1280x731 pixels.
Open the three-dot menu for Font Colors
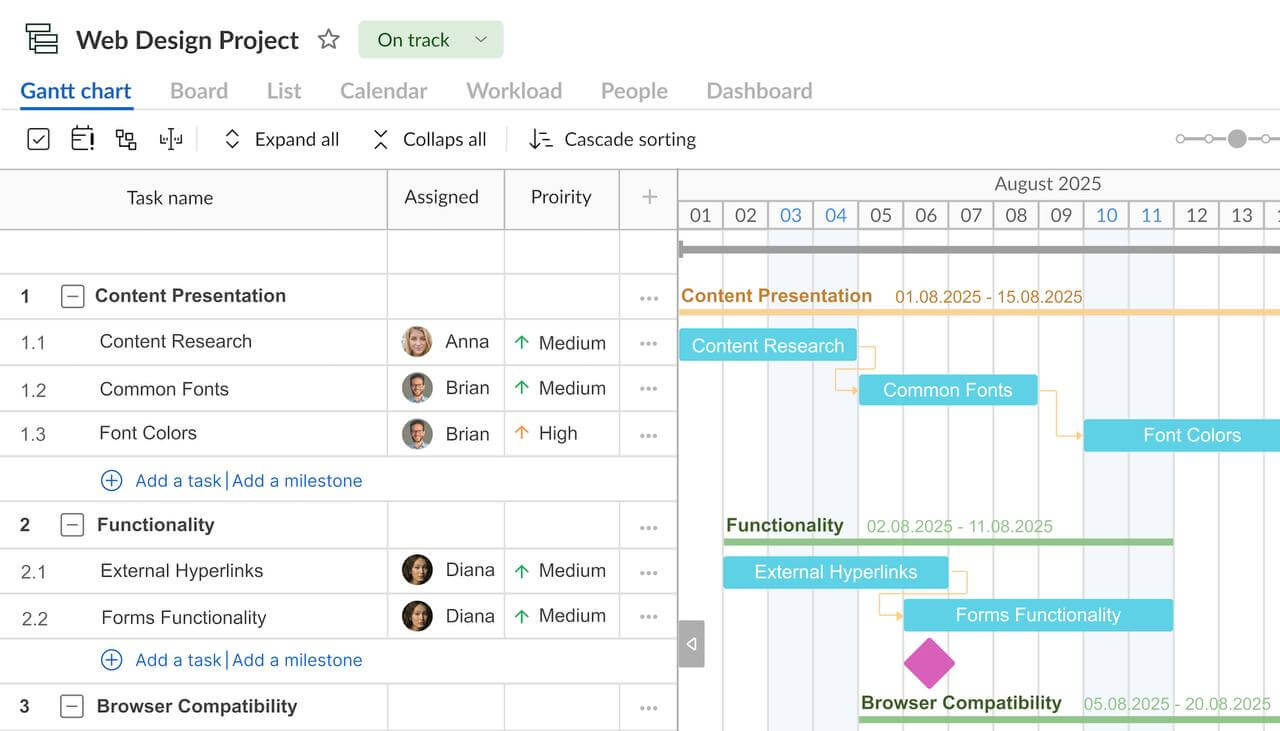649,435
